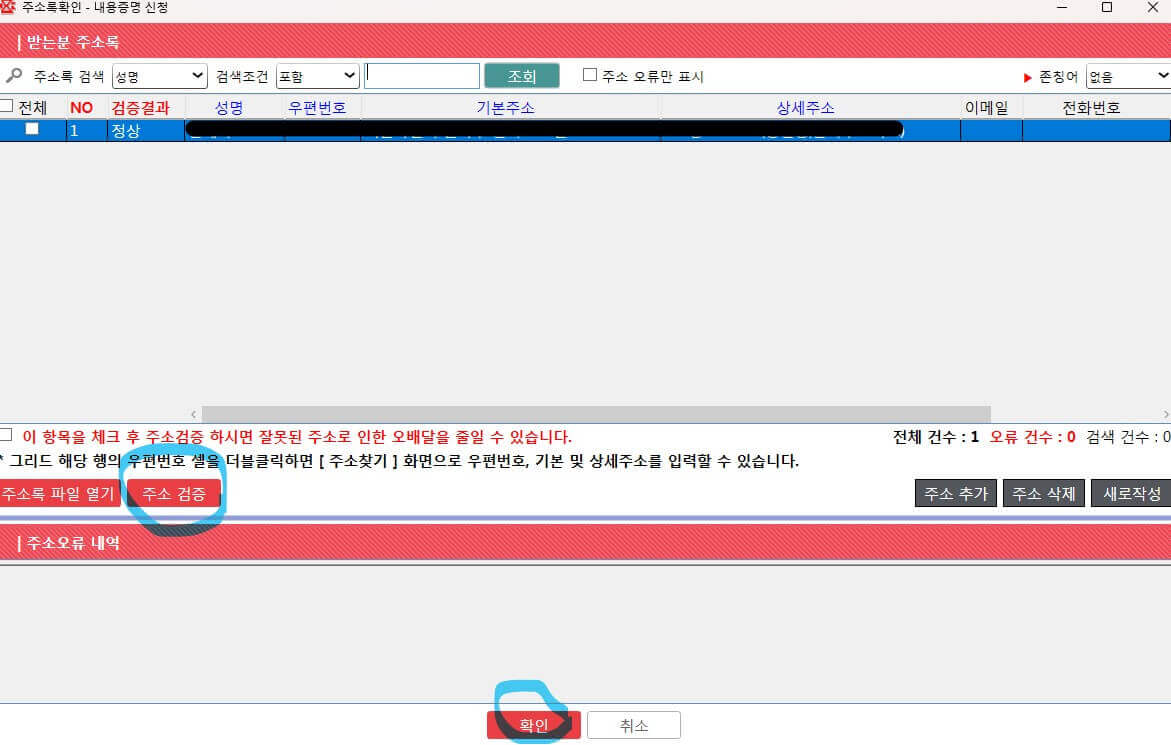Screen dimensions: 1171x745
Task: Toggle the 전체 select-all checkbox
Action: point(7,106)
